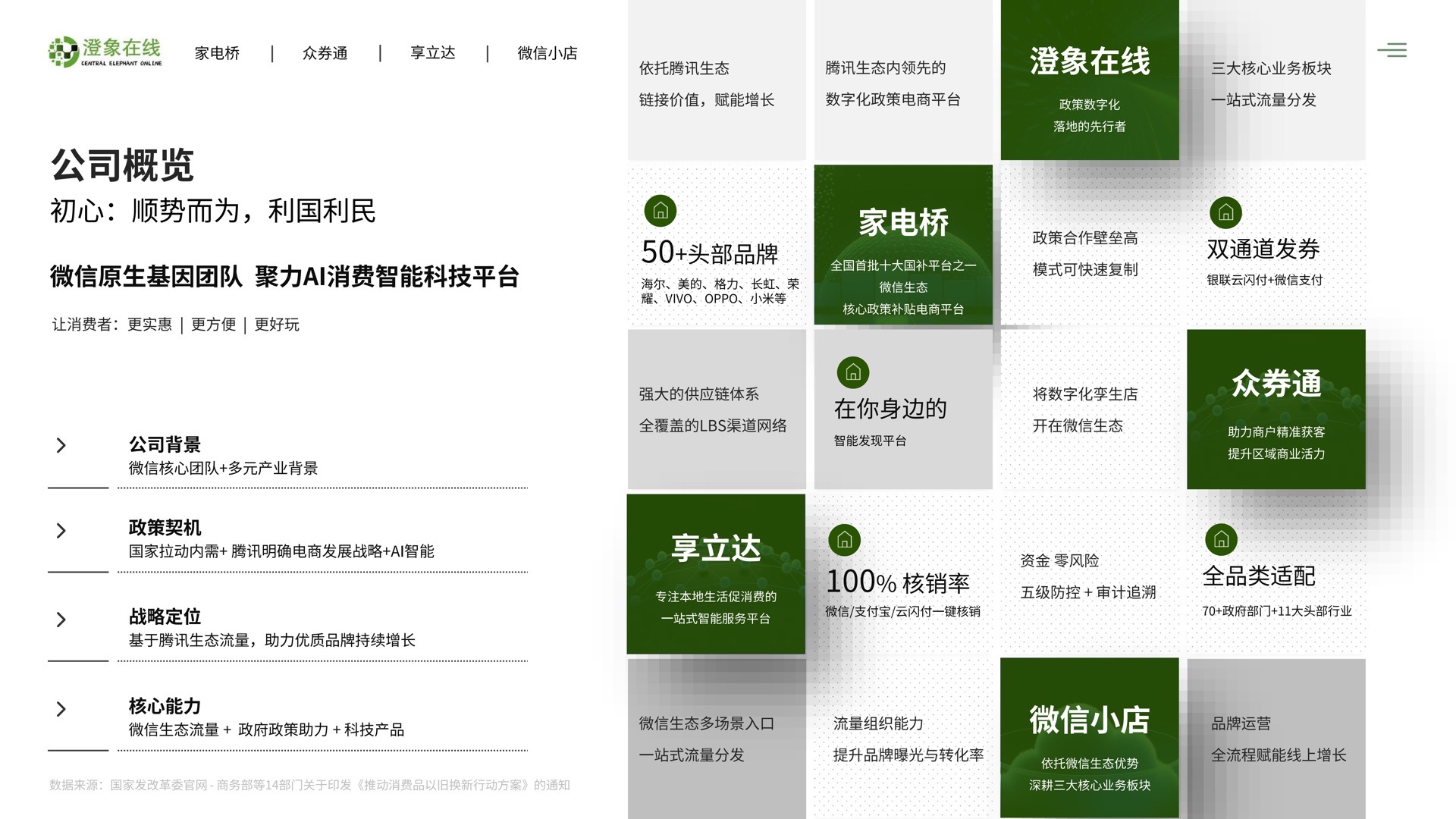1456x819 pixels.
Task: Select the green 享立达 tile
Action: pyautogui.click(x=716, y=574)
